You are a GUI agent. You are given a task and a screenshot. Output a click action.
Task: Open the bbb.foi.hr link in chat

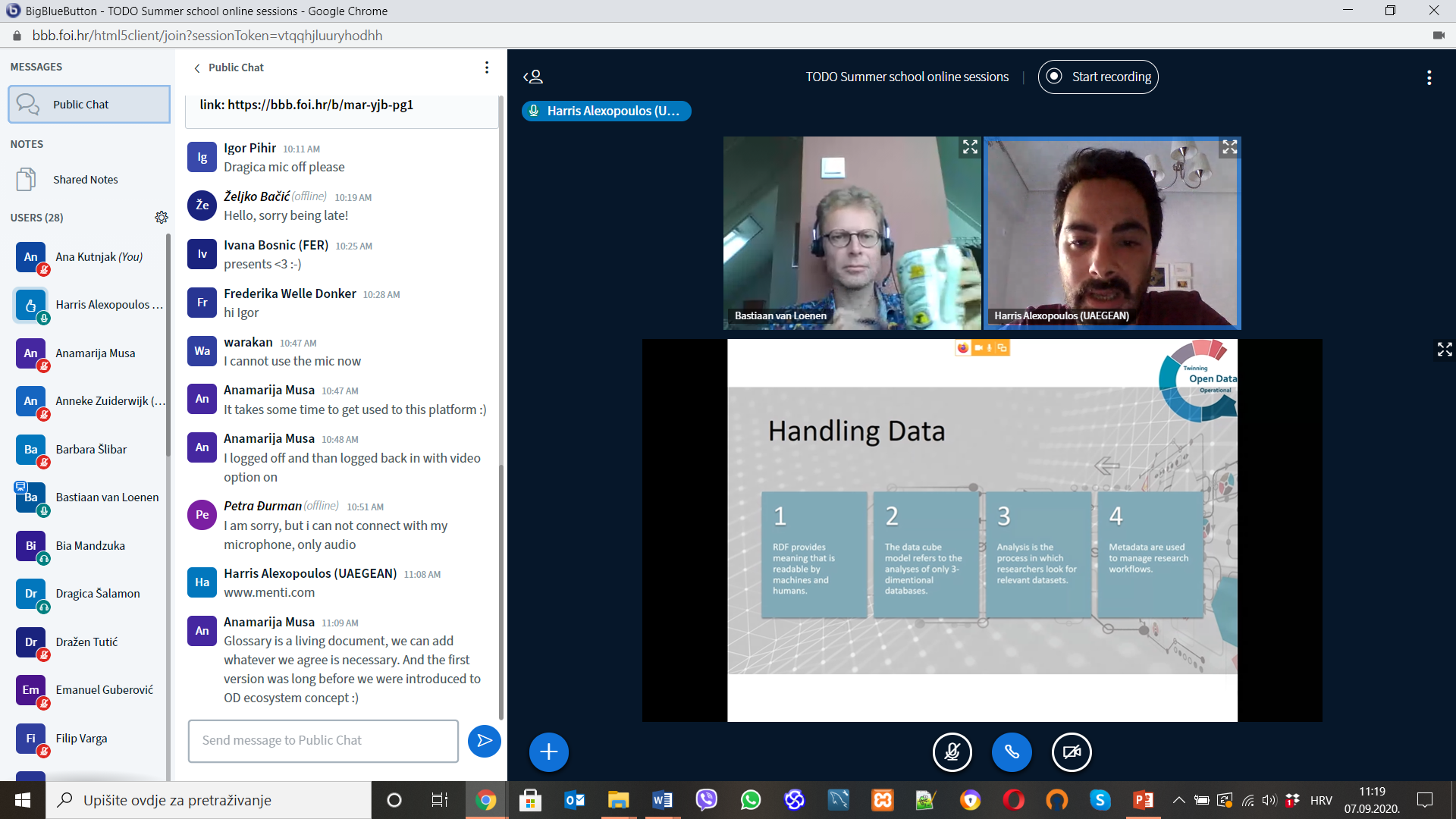tap(320, 105)
